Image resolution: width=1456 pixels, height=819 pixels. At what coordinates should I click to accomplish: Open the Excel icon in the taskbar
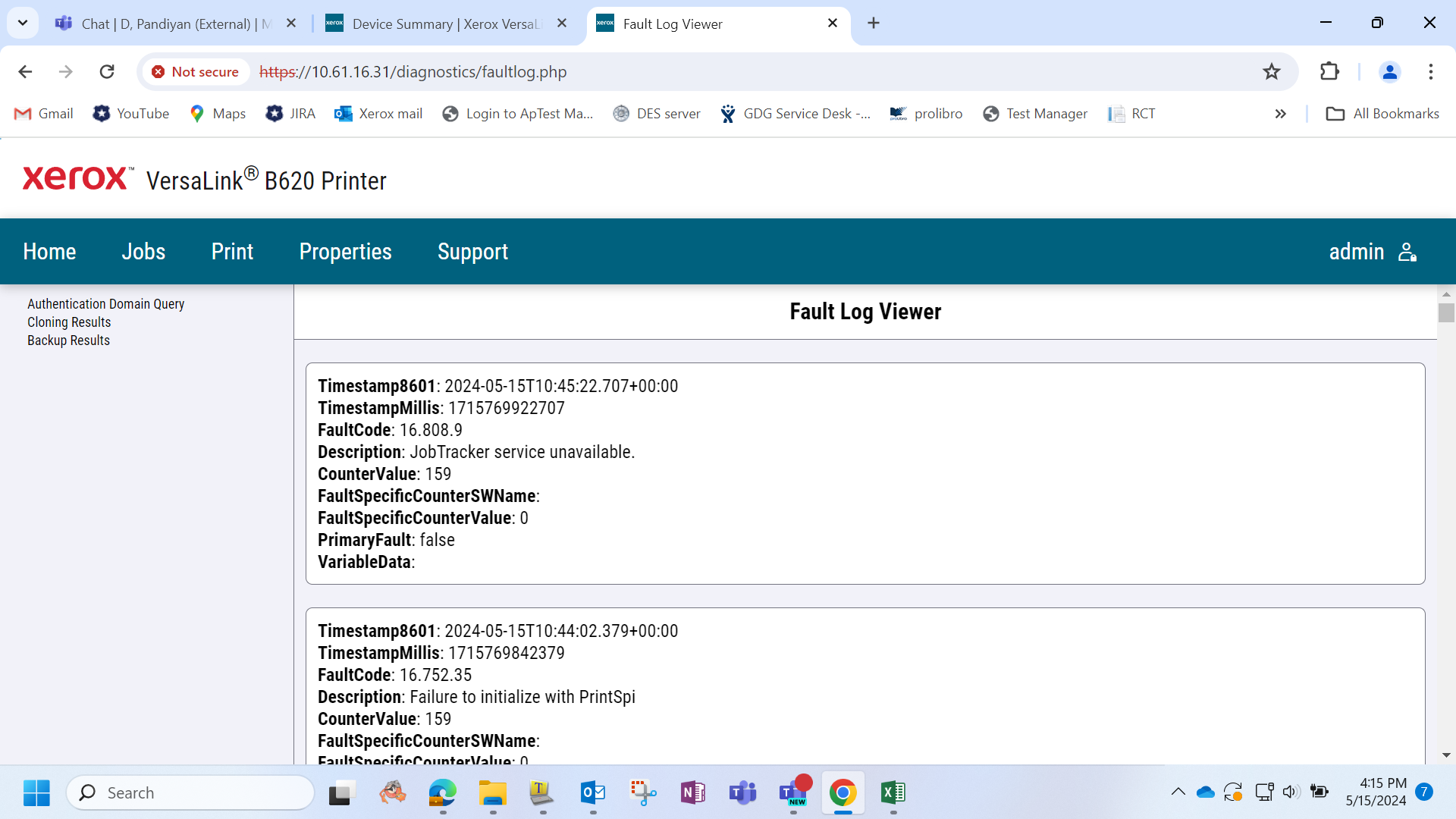[x=893, y=792]
